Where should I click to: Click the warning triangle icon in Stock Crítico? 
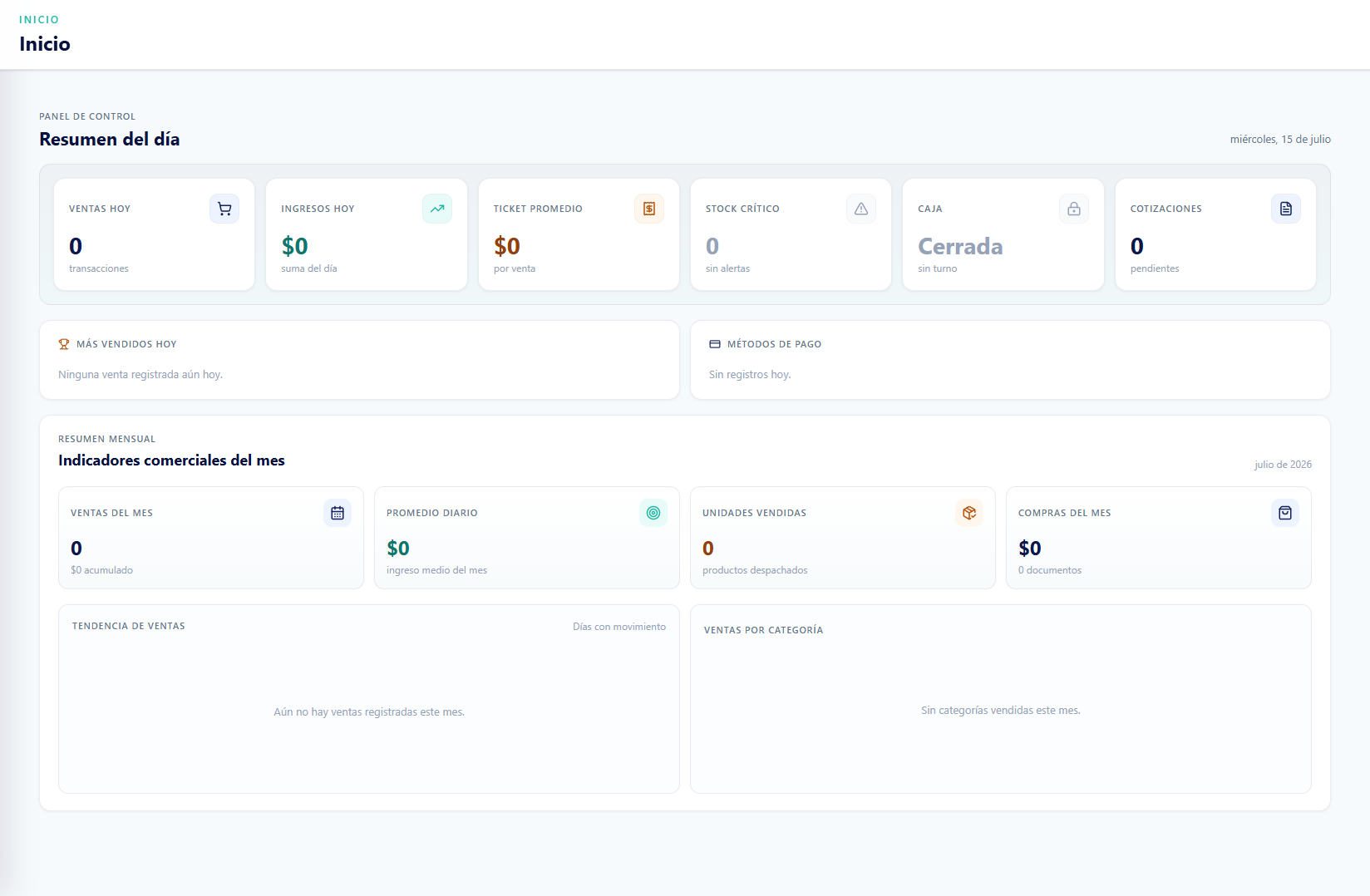[x=861, y=209]
